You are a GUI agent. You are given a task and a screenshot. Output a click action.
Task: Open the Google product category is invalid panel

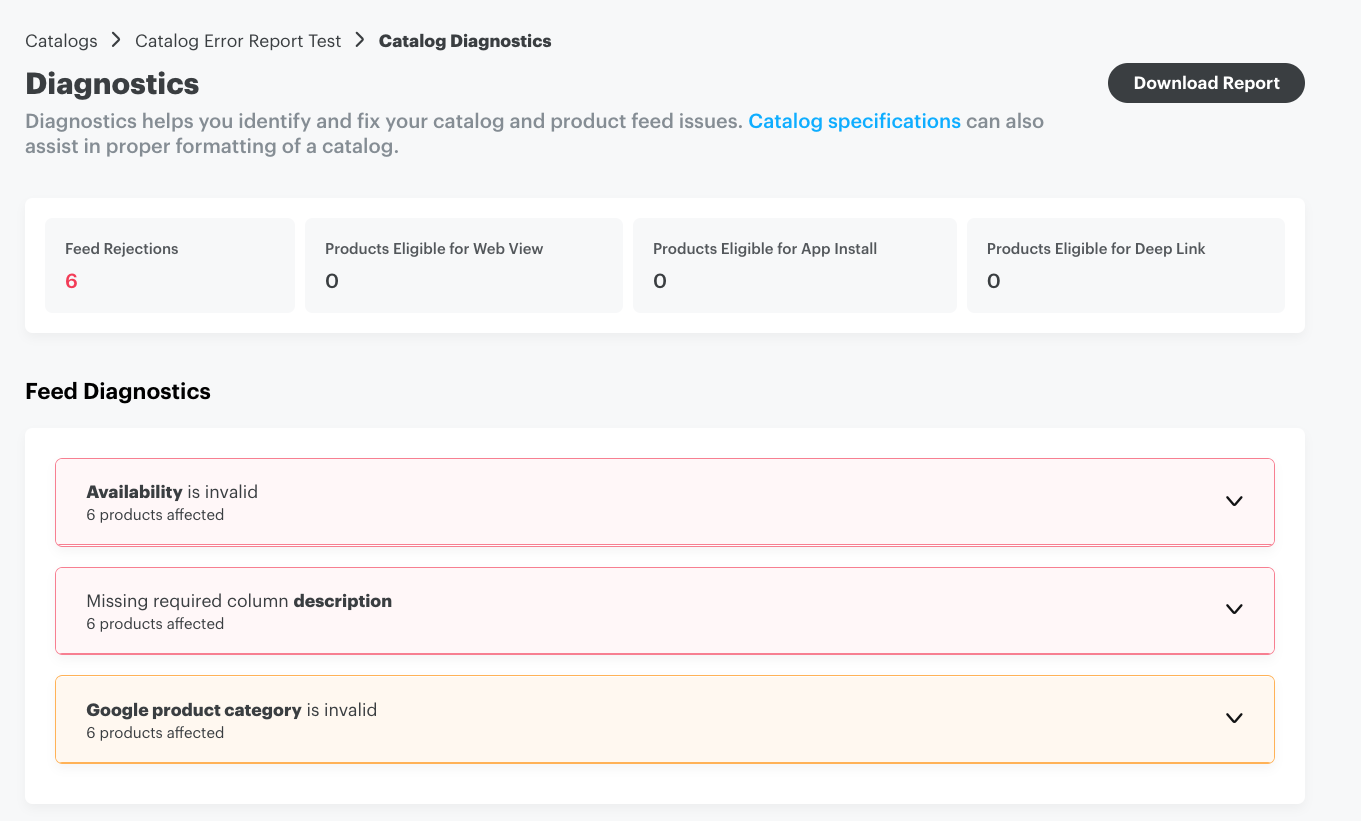click(x=665, y=719)
